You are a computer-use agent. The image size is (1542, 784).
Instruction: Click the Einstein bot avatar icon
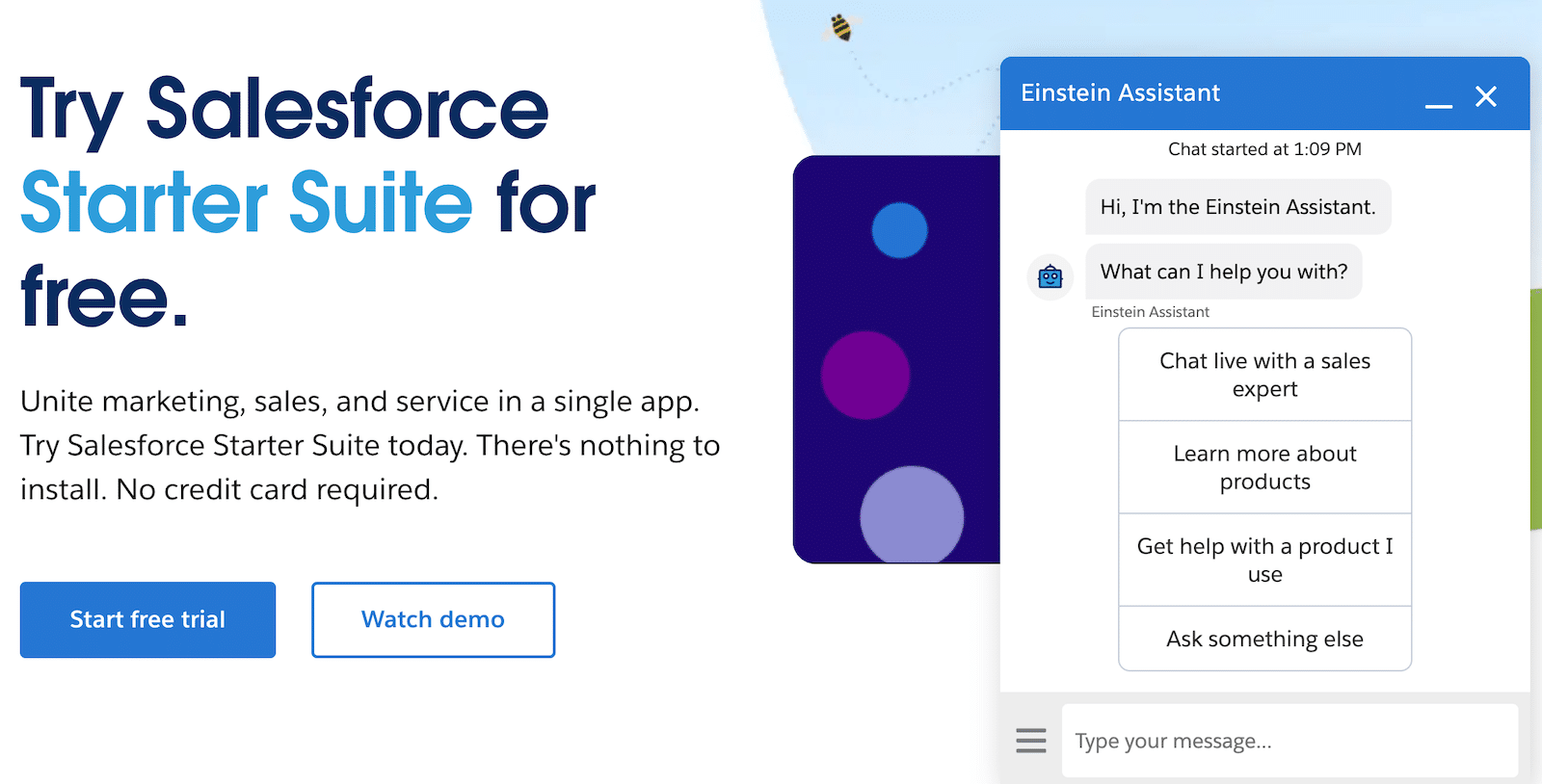(1050, 277)
